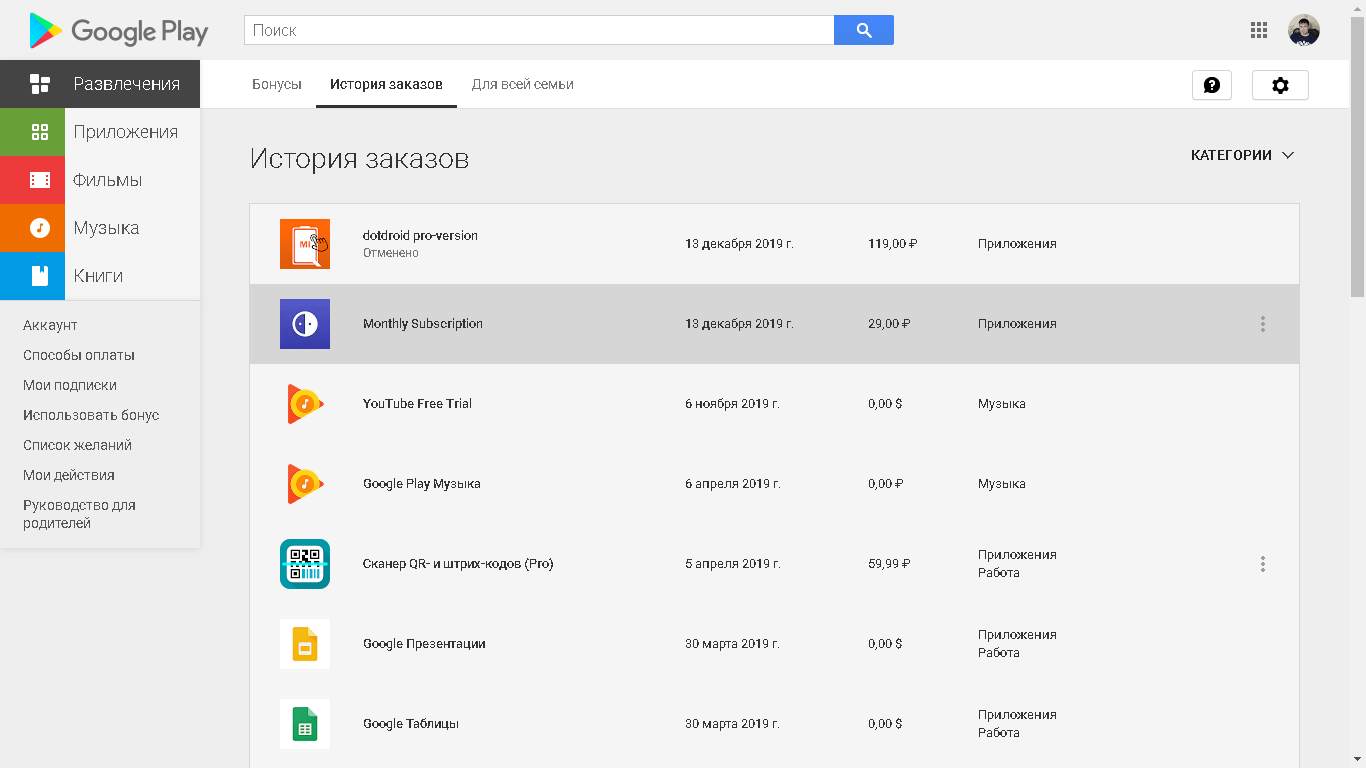Switch to the Бонусы tab
The image size is (1366, 768).
point(277,84)
